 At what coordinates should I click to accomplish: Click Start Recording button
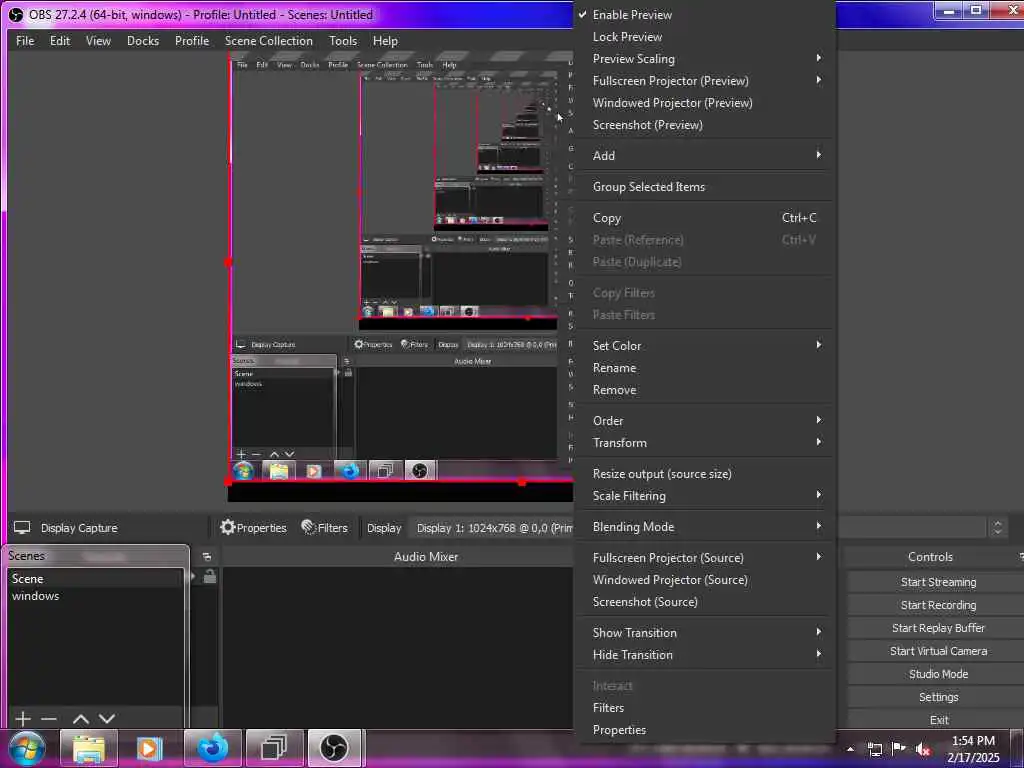[x=938, y=605]
